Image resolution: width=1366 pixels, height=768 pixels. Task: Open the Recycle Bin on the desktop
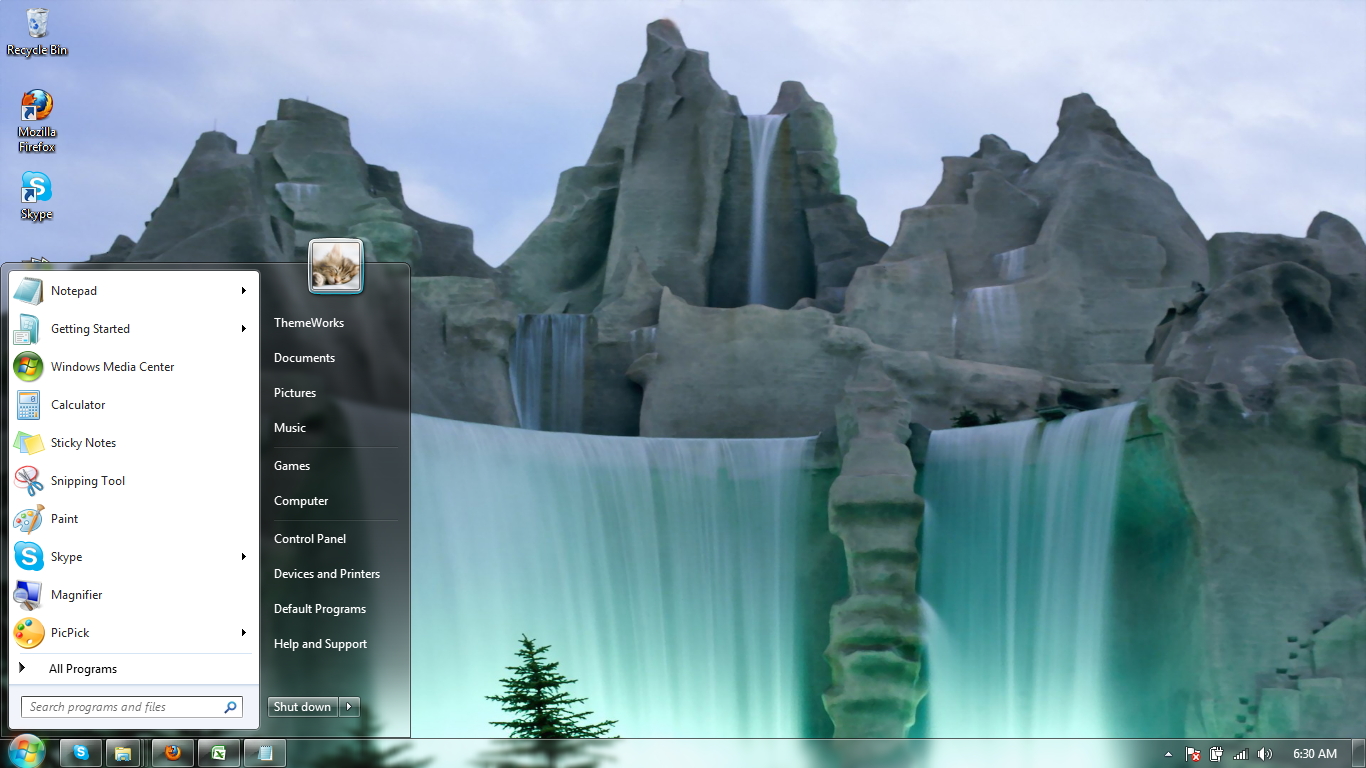coord(36,22)
